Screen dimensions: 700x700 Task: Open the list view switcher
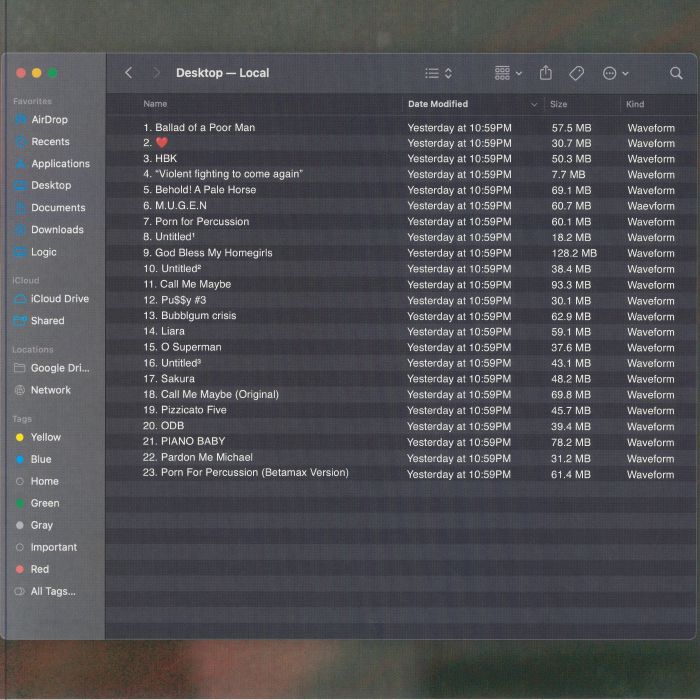tap(438, 73)
